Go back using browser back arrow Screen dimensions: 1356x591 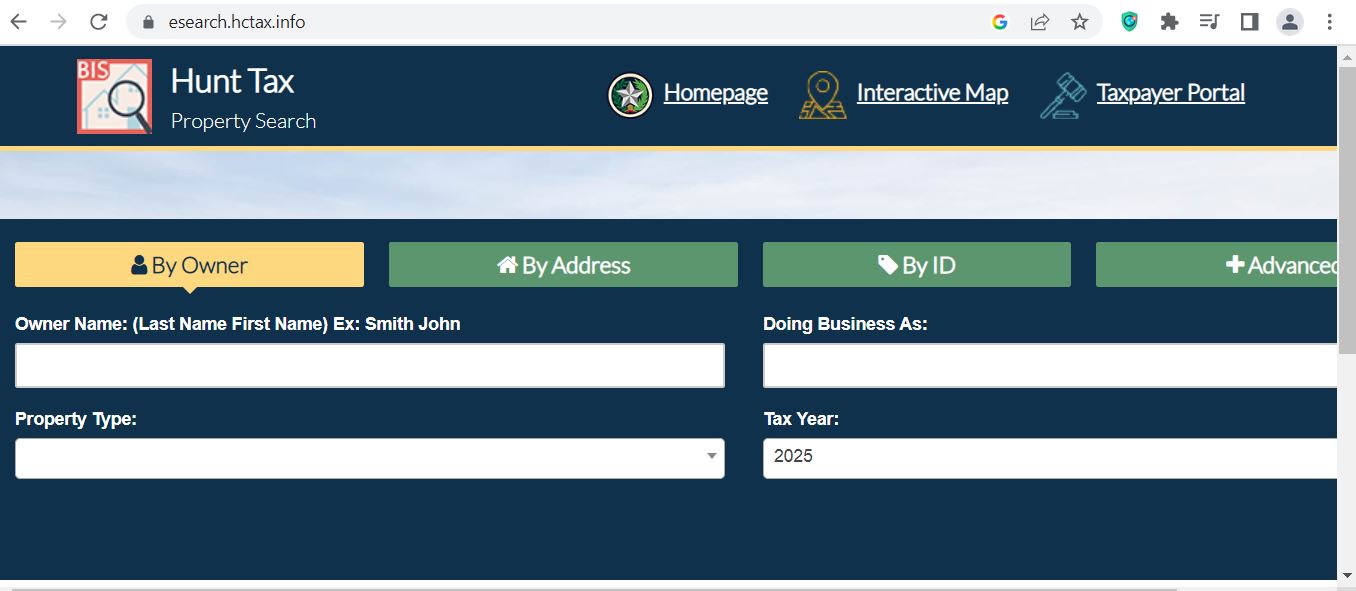coord(18,21)
